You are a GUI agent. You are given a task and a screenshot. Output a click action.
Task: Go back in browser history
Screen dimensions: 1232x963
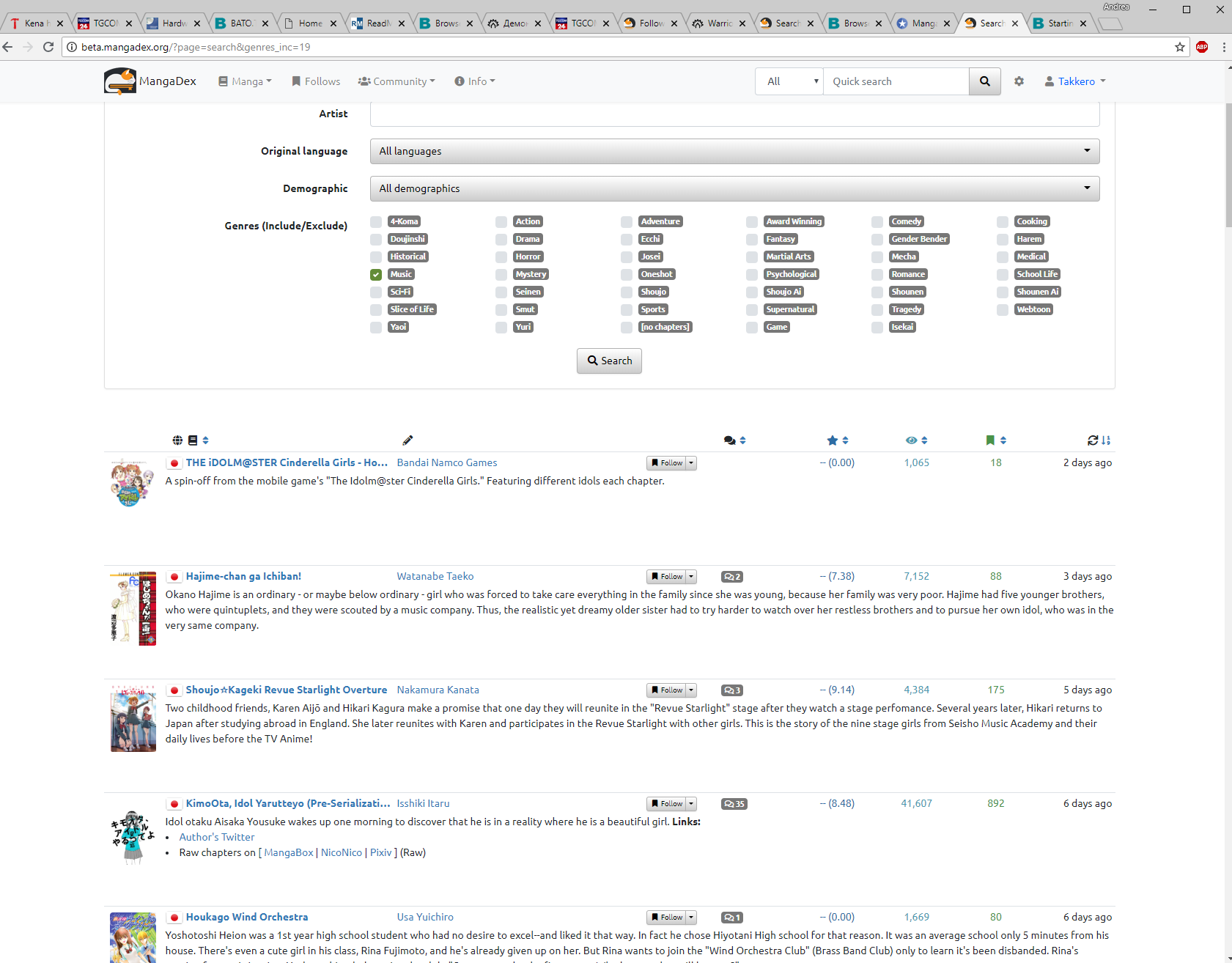point(8,47)
